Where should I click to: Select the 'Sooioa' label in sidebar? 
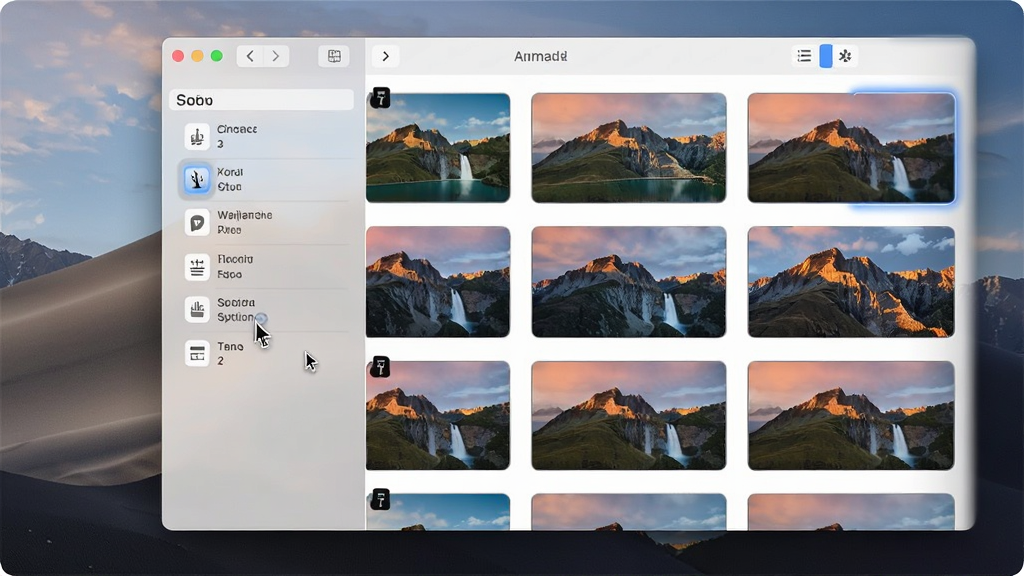coord(236,302)
